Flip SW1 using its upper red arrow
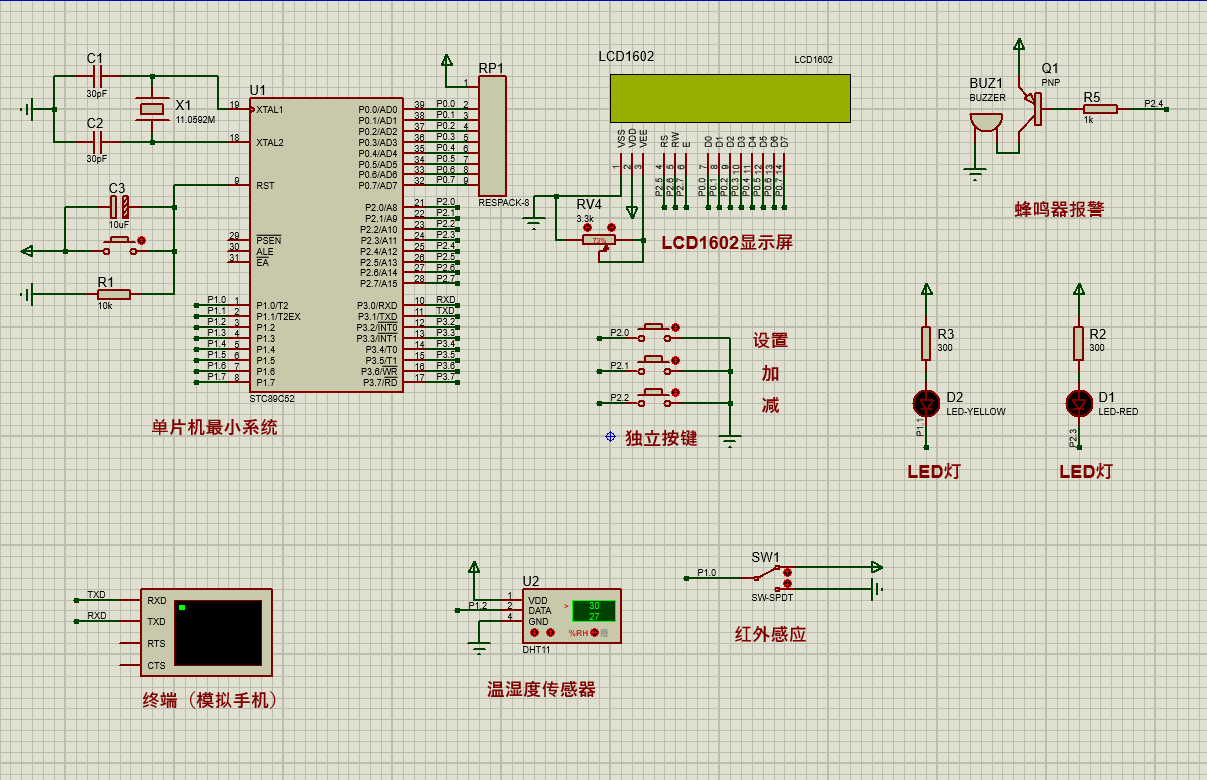Screen dimensions: 1207x780 coord(787,572)
